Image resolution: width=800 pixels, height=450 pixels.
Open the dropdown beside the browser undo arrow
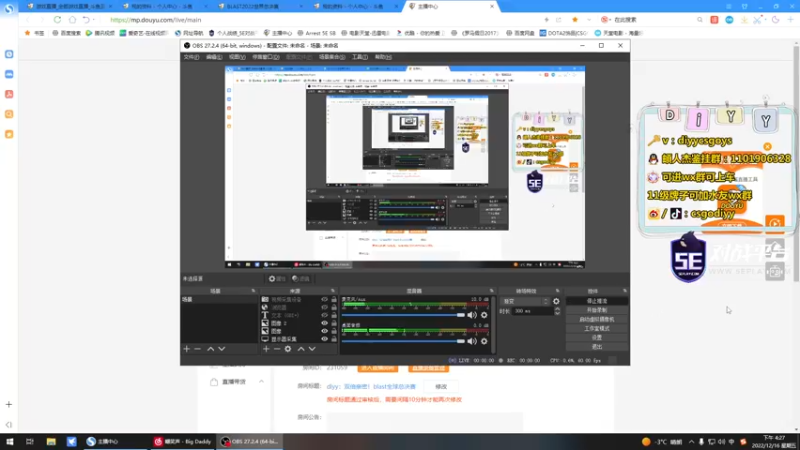[x=94, y=19]
